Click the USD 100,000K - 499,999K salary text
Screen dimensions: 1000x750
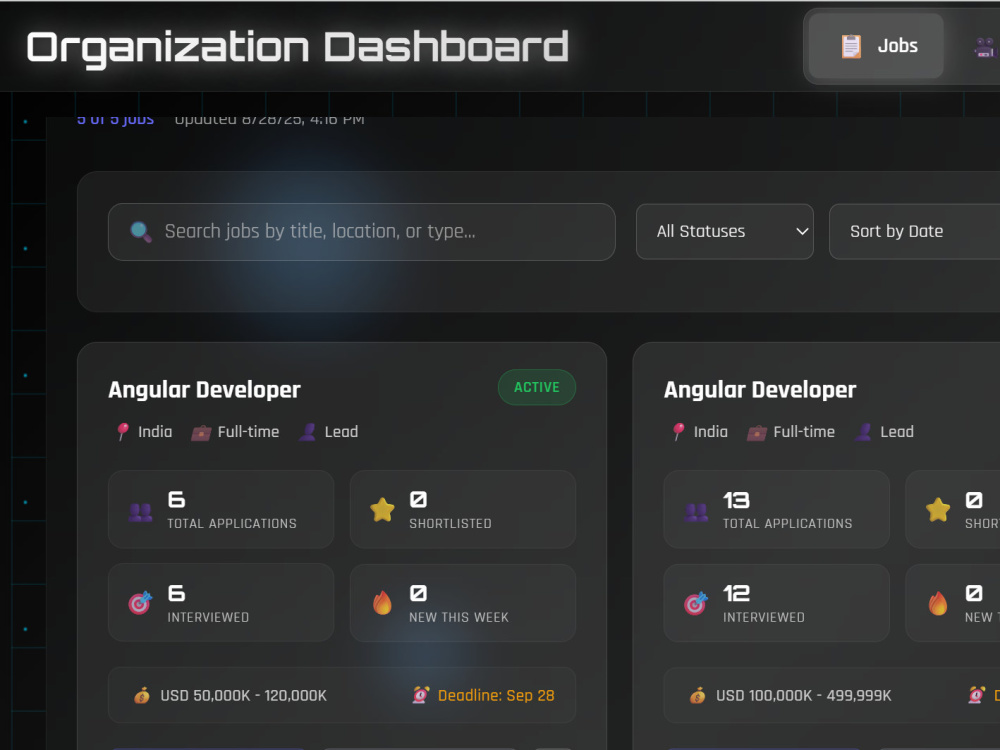[x=803, y=695]
